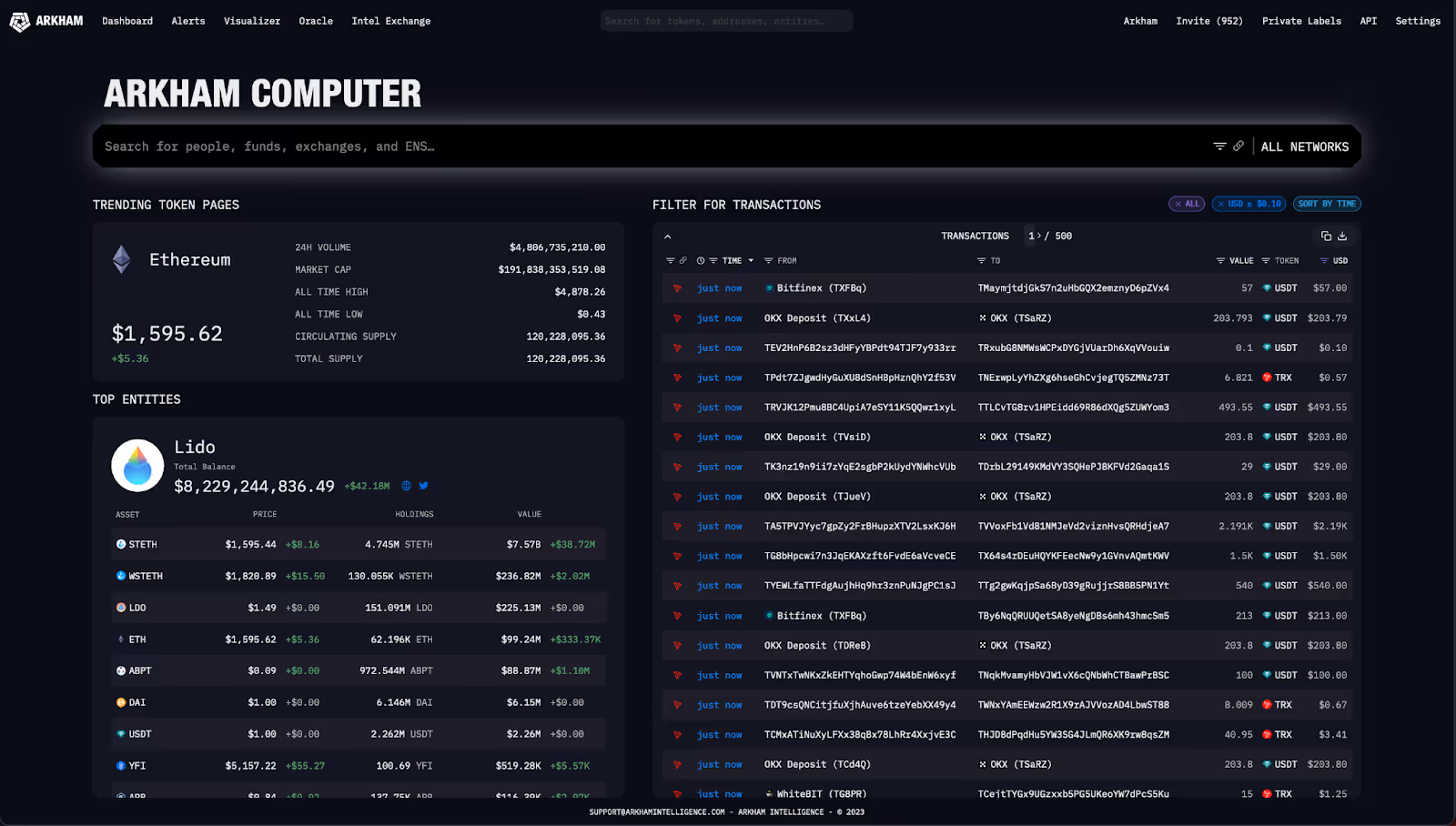
Task: Open Lido's Twitter profile icon
Action: pos(423,486)
